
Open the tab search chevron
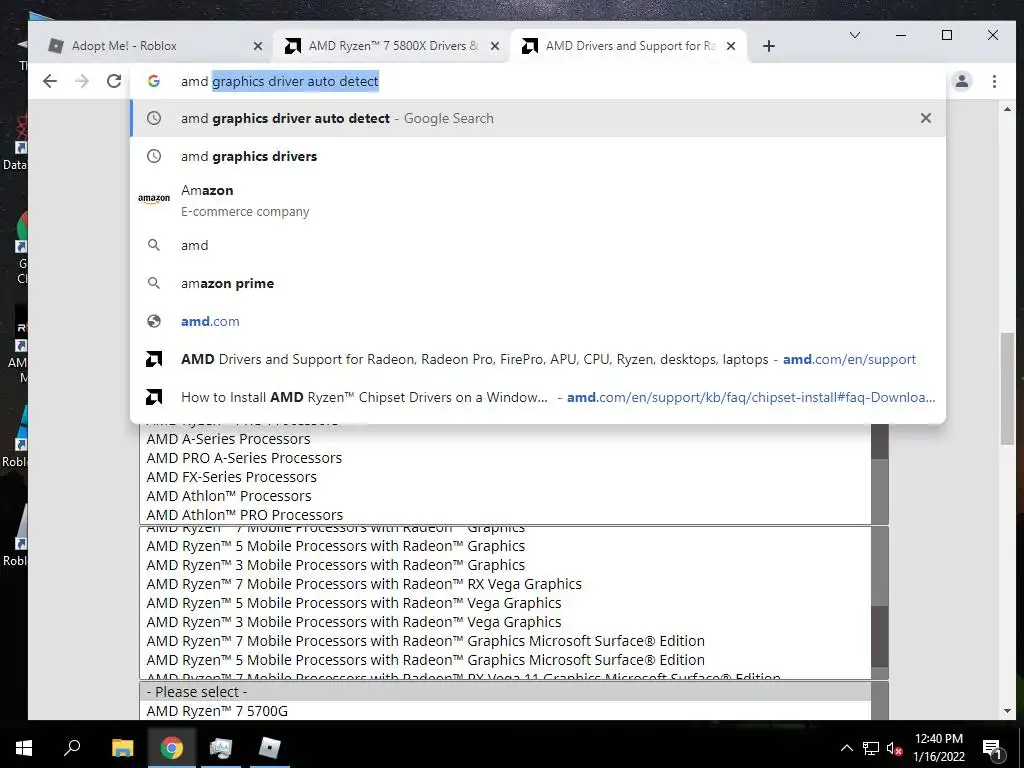(854, 35)
